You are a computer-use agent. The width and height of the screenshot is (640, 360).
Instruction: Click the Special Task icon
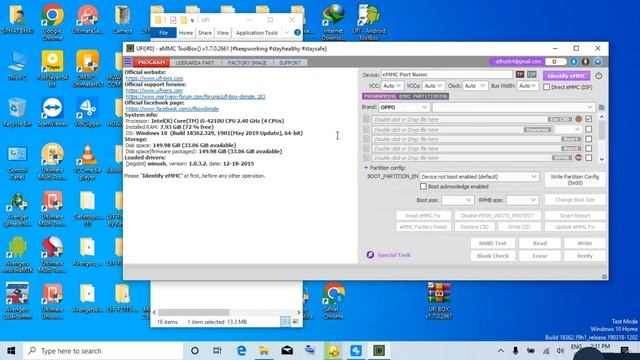point(370,255)
